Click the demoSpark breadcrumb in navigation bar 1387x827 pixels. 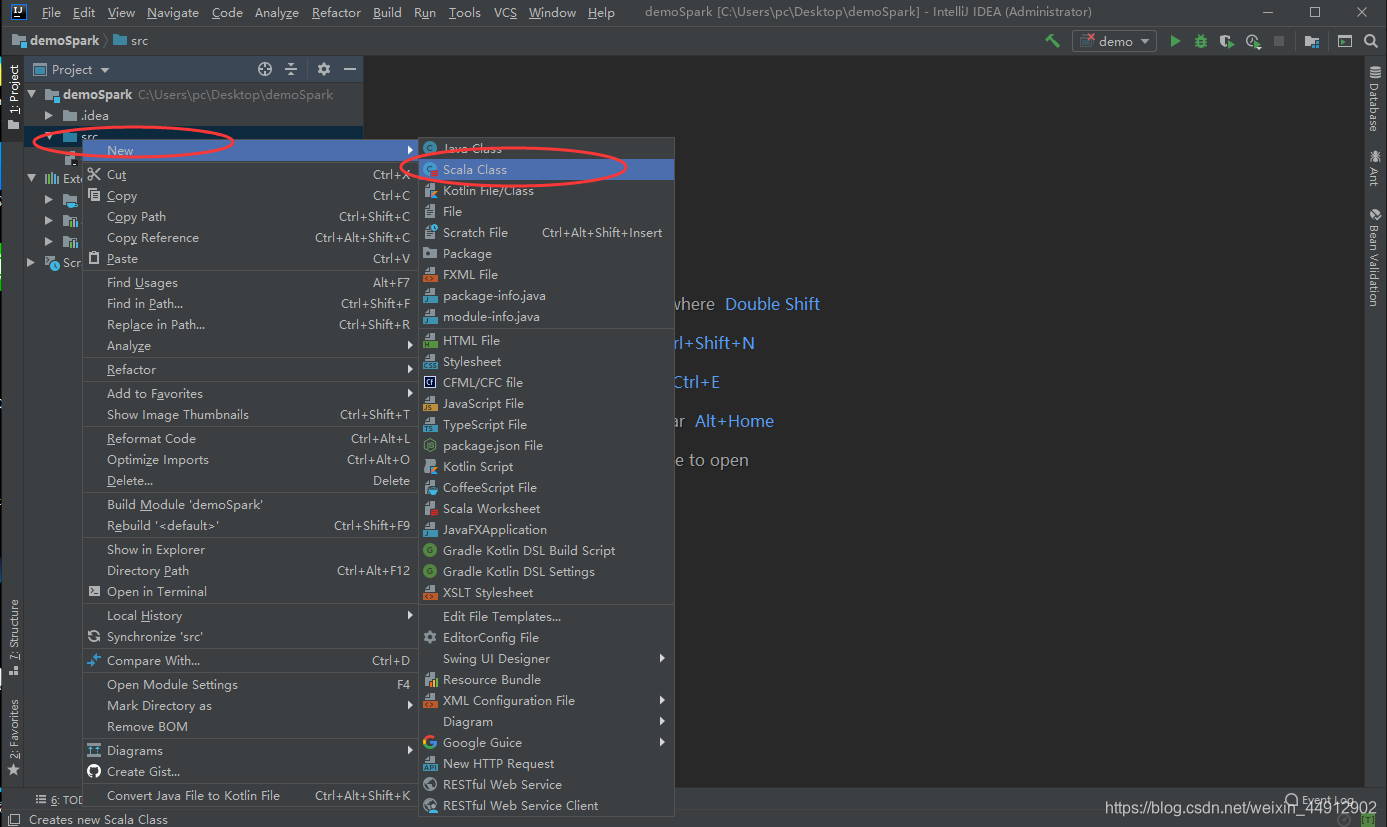click(56, 41)
